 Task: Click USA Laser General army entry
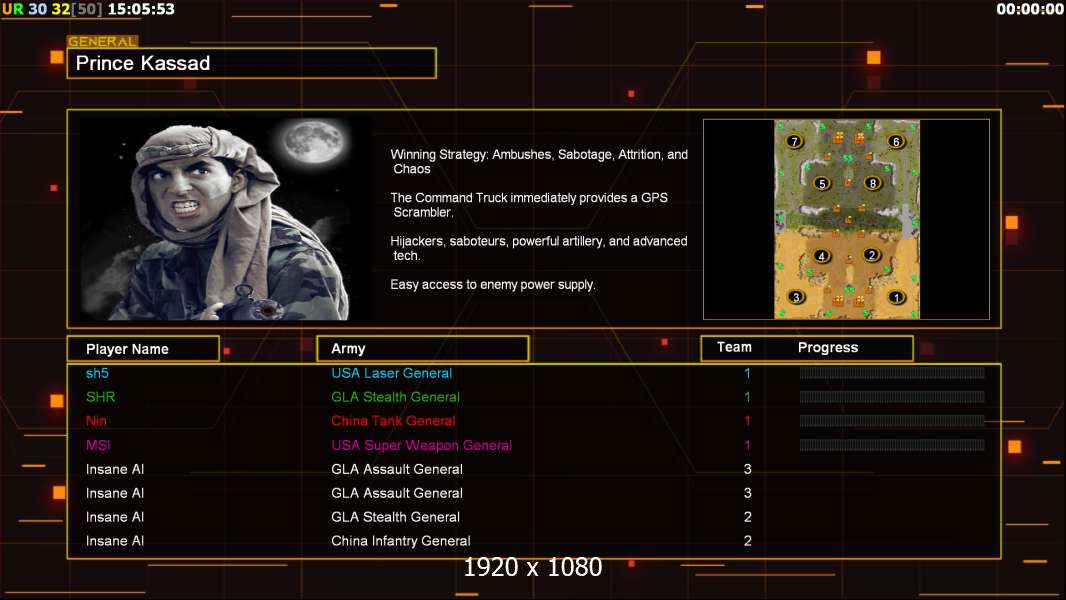point(392,373)
